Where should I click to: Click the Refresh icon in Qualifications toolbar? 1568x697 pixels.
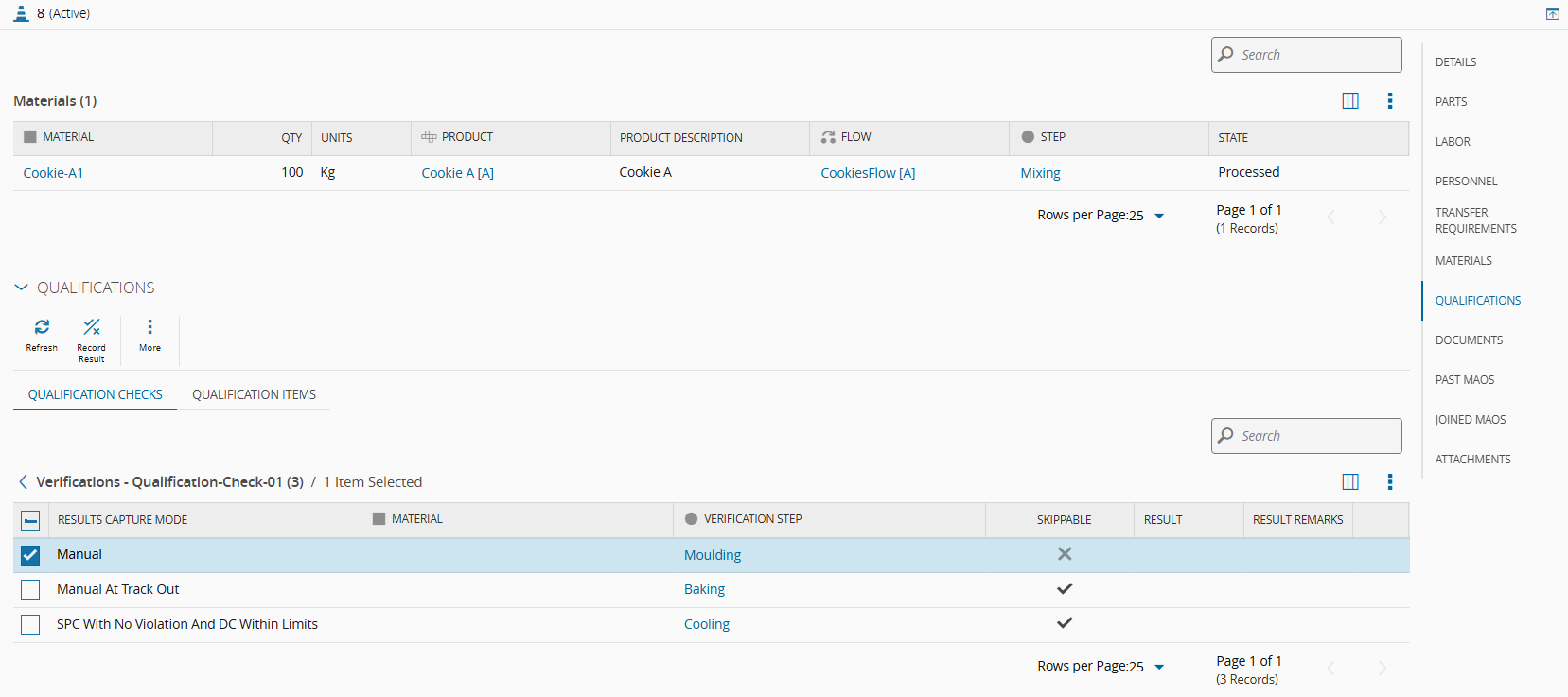[42, 327]
